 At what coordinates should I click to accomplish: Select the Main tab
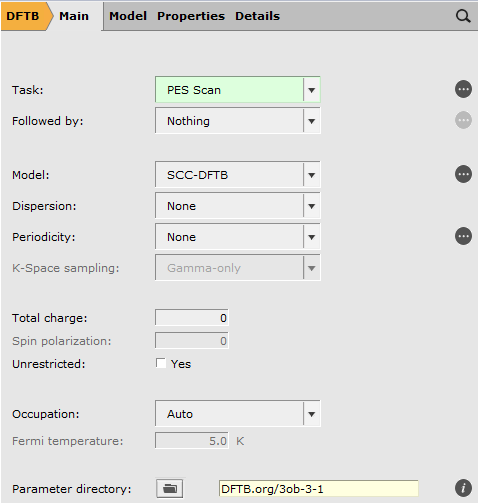(74, 16)
